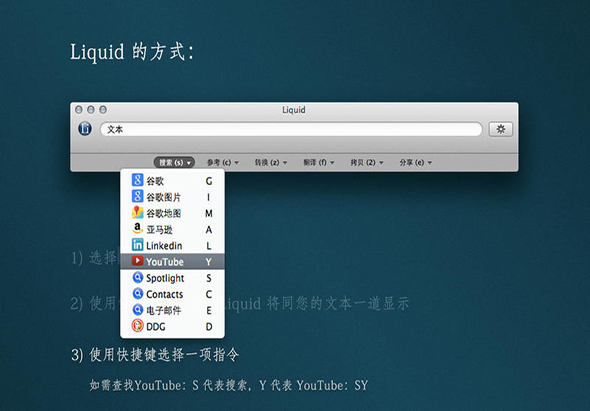Click the shortcut letter G
This screenshot has width=590, height=411.
(x=209, y=181)
